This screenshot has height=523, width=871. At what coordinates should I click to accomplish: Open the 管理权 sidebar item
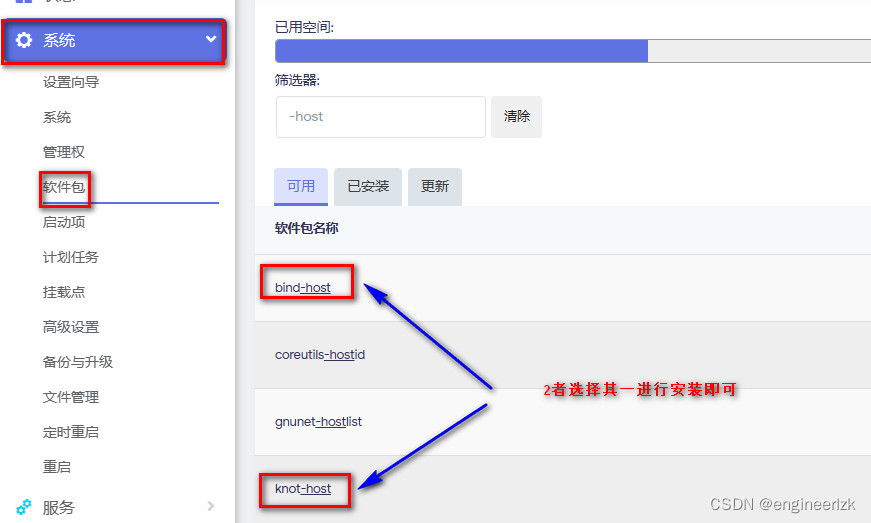[x=64, y=152]
